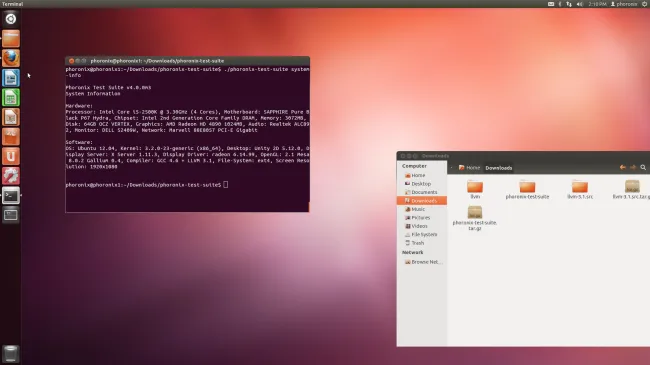Image resolution: width=650 pixels, height=365 pixels.
Task: Go forward in the Downloads file manager
Action: (x=633, y=168)
